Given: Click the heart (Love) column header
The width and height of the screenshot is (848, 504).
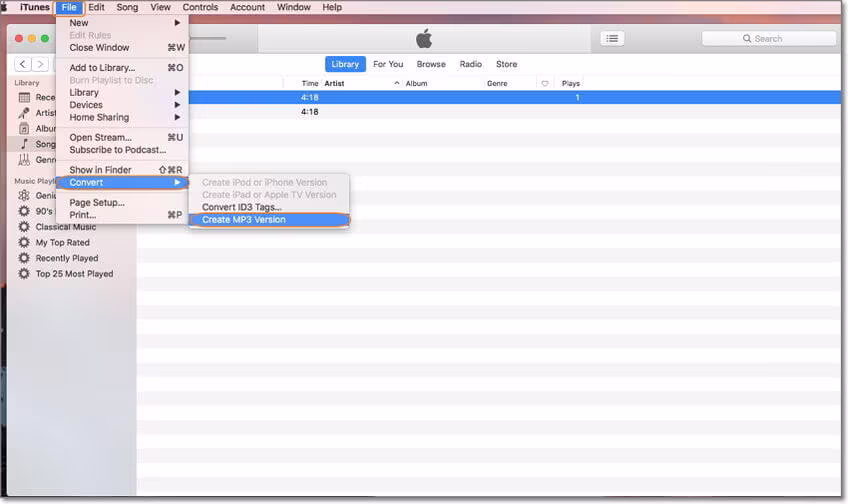Looking at the screenshot, I should pos(545,83).
